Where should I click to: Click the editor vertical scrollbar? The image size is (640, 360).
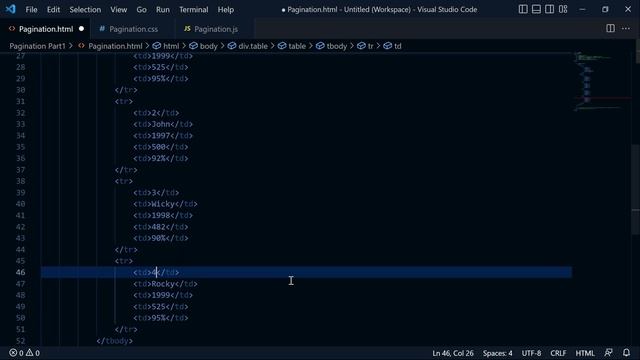coord(636,190)
